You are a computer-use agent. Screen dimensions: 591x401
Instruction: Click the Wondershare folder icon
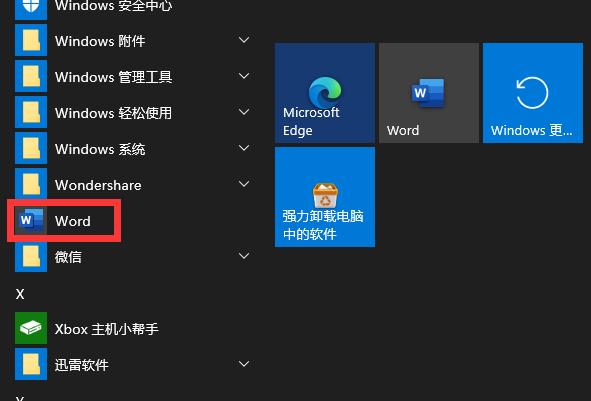click(x=31, y=184)
